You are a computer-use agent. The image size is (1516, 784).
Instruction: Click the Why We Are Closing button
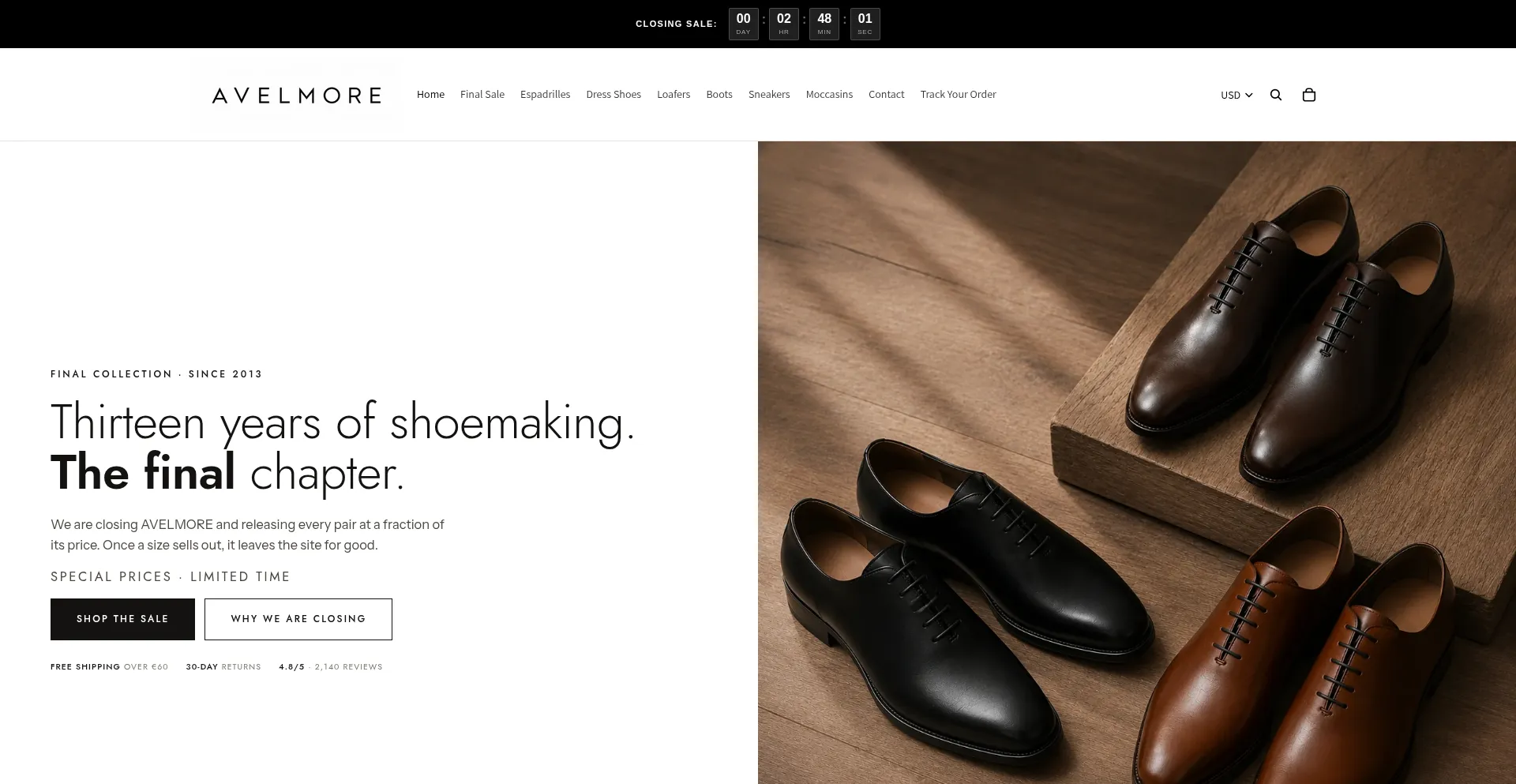[298, 619]
